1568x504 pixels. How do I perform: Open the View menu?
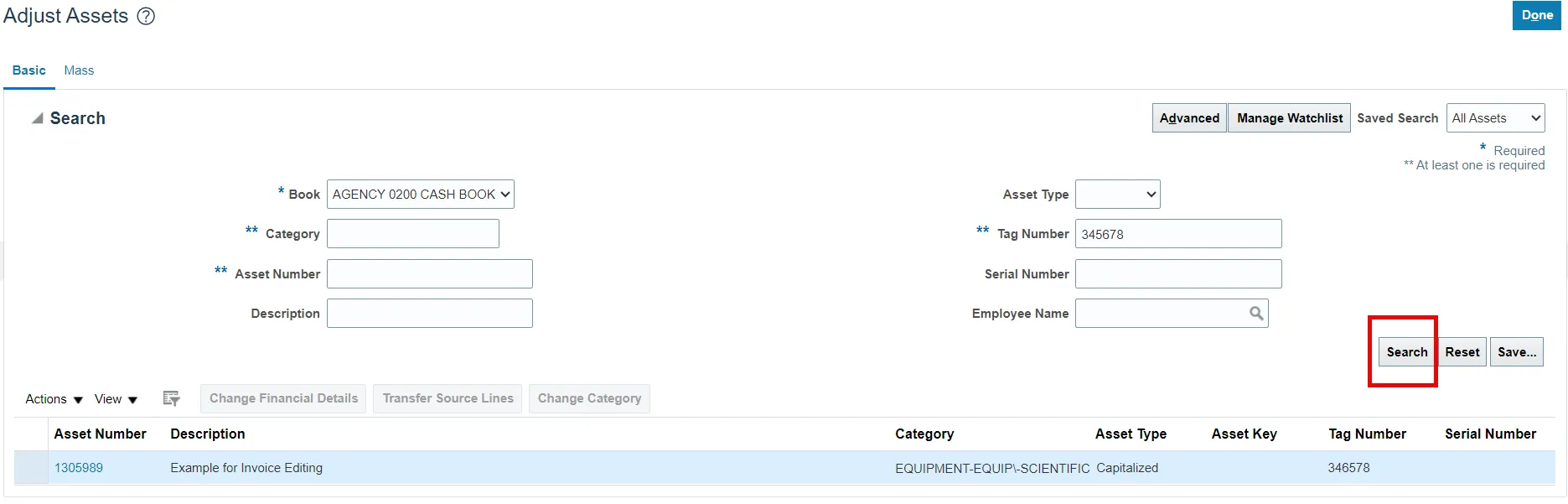tap(116, 399)
